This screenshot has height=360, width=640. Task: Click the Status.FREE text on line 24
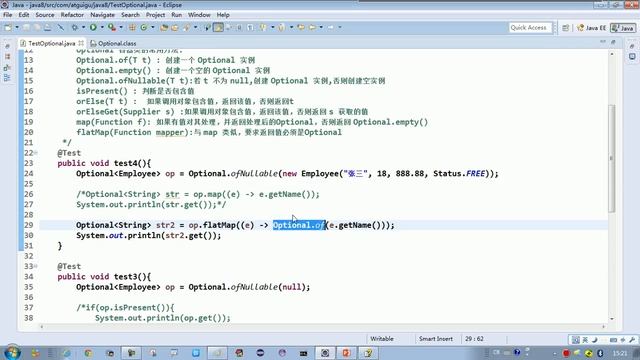tap(459, 173)
